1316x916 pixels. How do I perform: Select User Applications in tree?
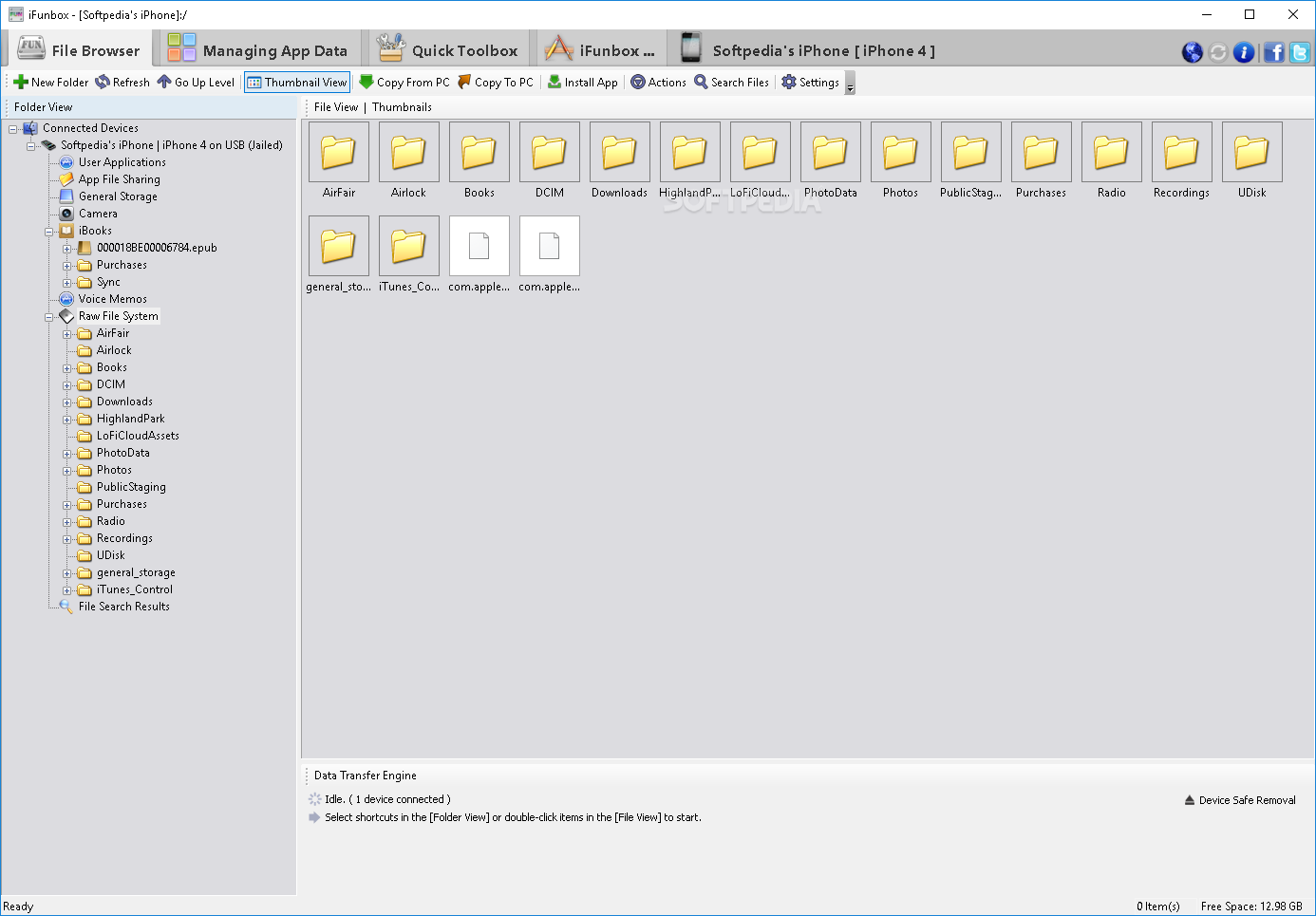coord(122,162)
